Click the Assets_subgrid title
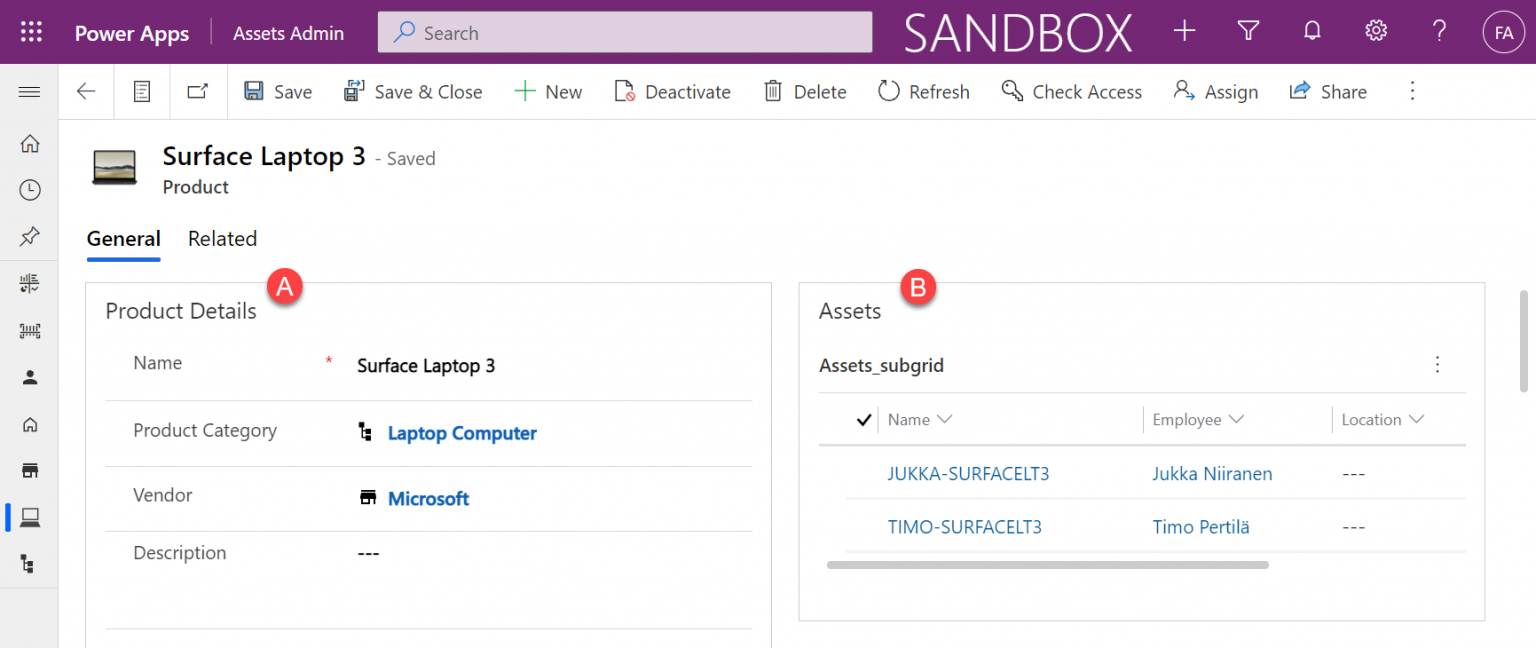1536x648 pixels. (881, 365)
